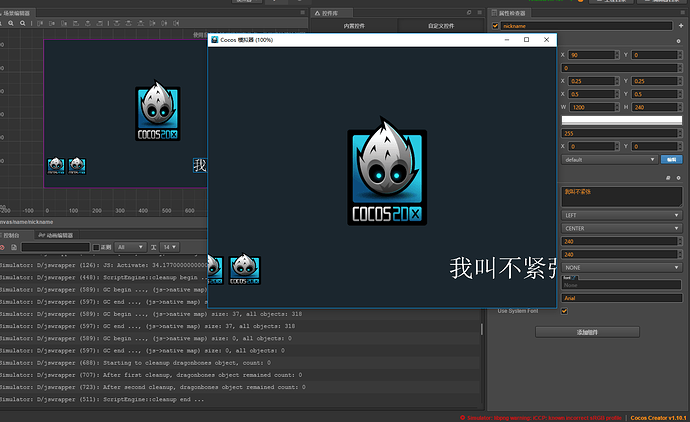Click the Cocos Creator v1.10.1 version text

(658, 418)
